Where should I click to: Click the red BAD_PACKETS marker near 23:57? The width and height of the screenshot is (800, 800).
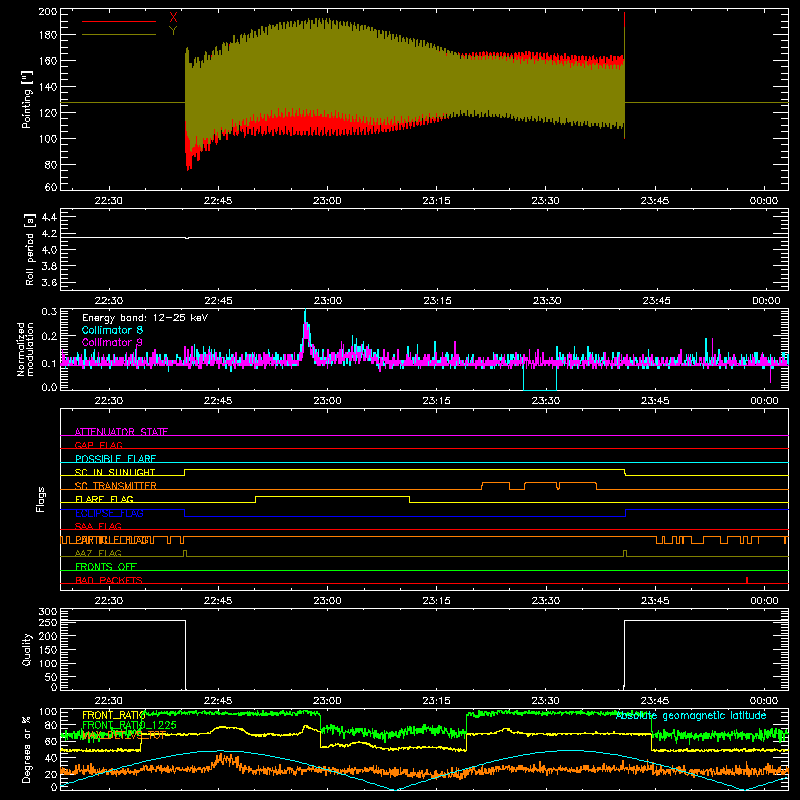(x=747, y=580)
